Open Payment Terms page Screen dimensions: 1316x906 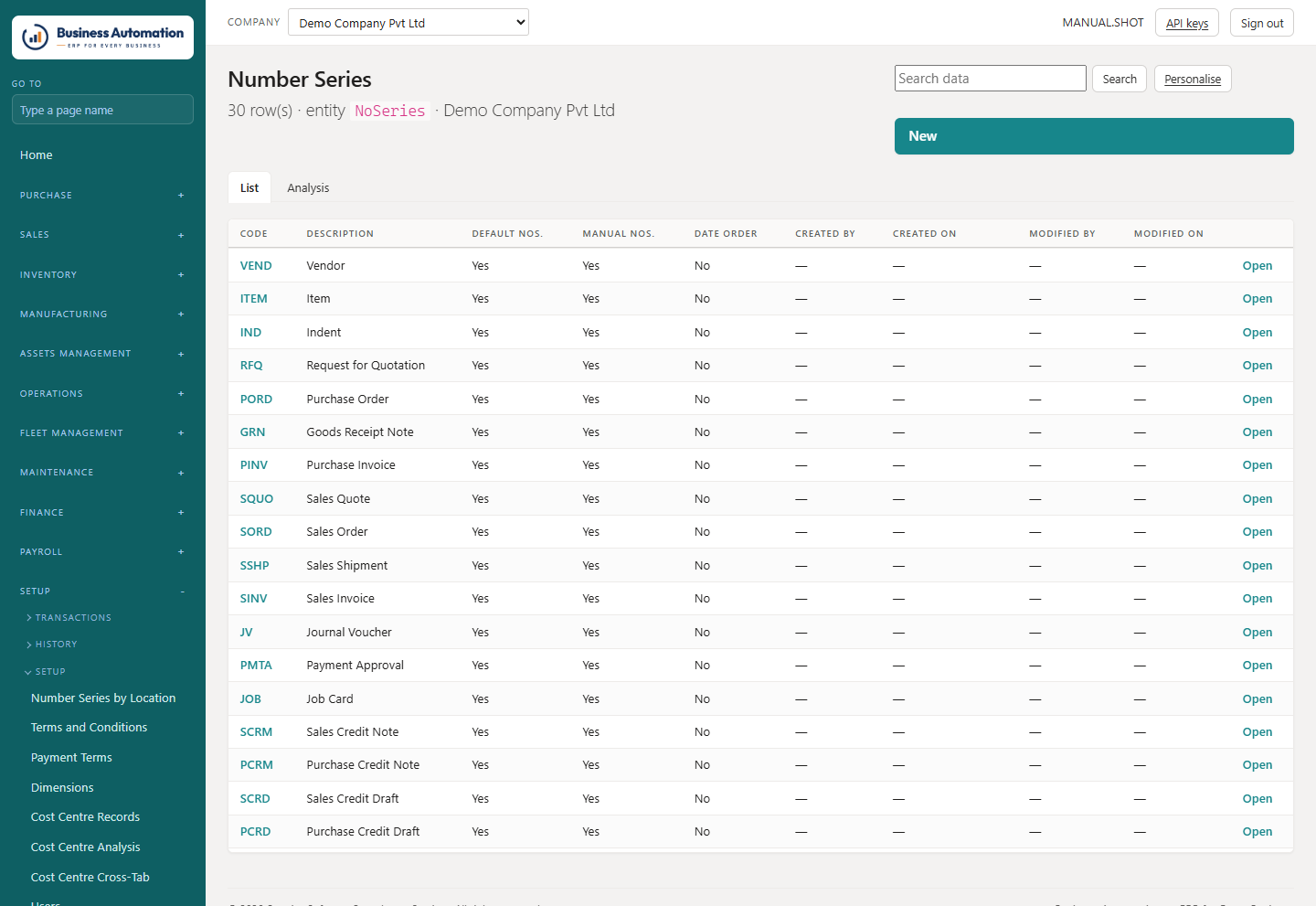pyautogui.click(x=71, y=758)
